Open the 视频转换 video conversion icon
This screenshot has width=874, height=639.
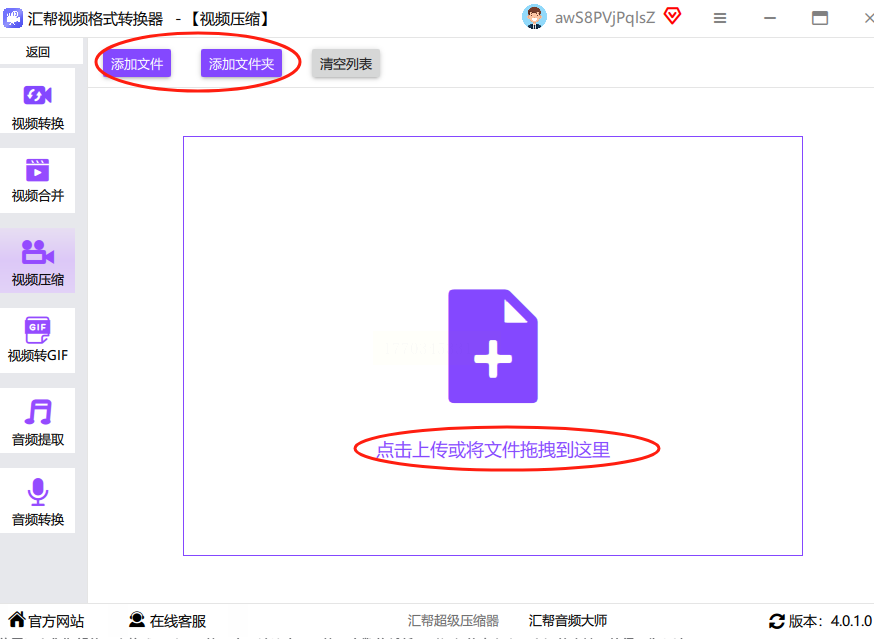[x=37, y=95]
